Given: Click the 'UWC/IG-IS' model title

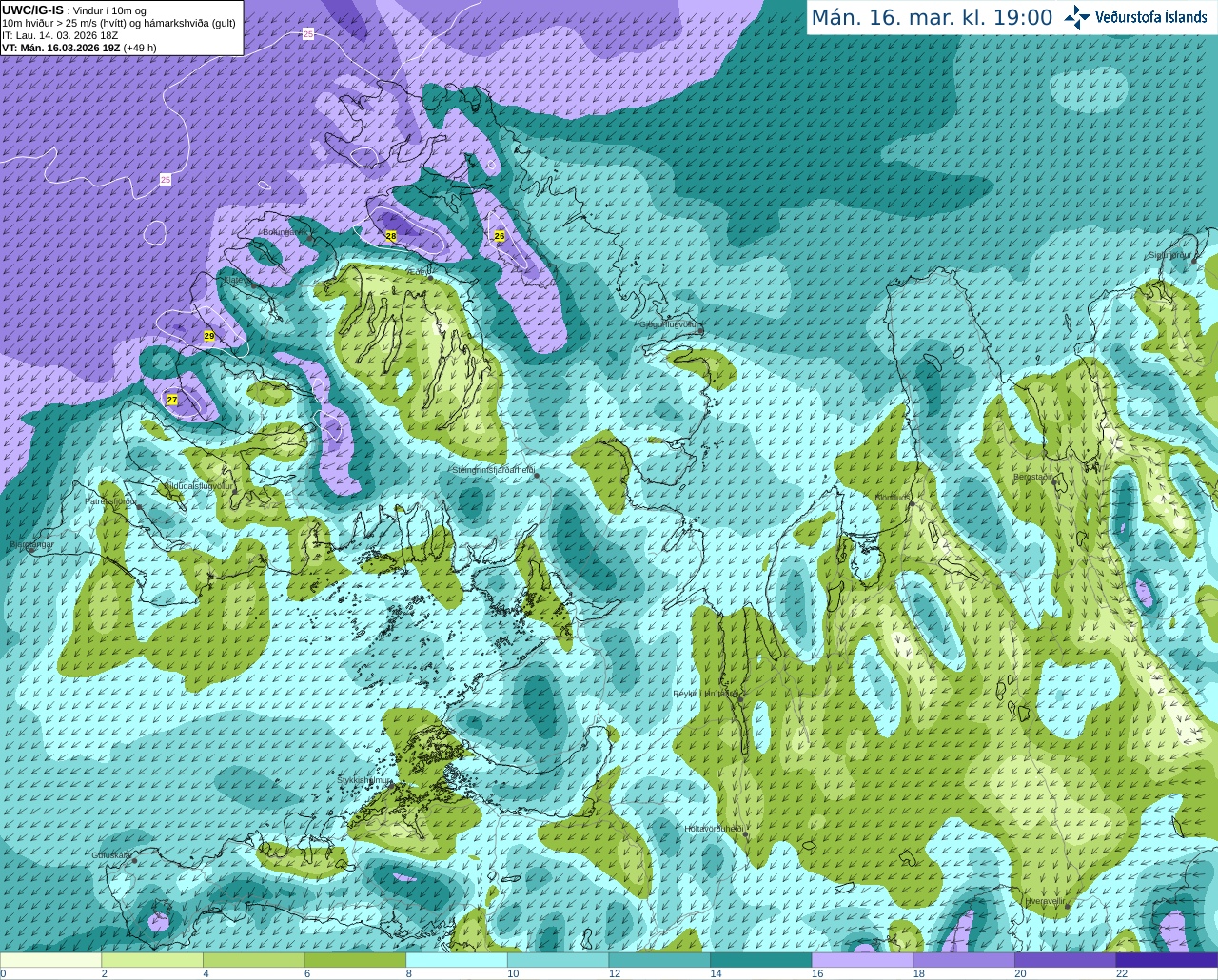Looking at the screenshot, I should 32,10.
